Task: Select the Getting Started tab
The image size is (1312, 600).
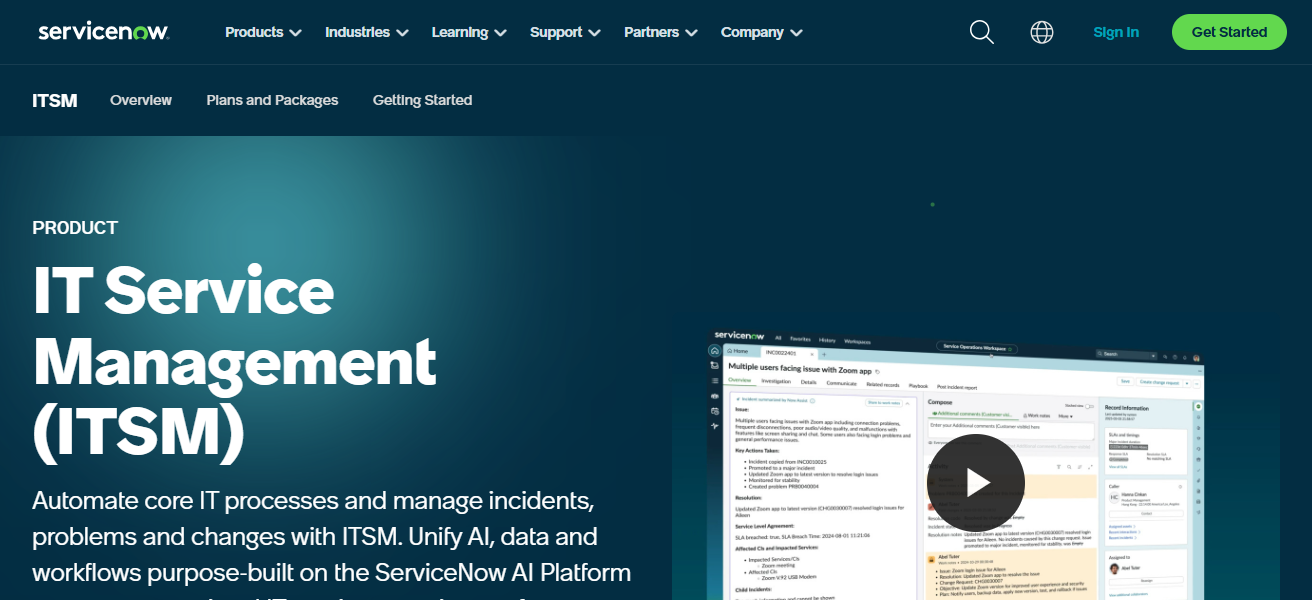Action: pos(422,100)
